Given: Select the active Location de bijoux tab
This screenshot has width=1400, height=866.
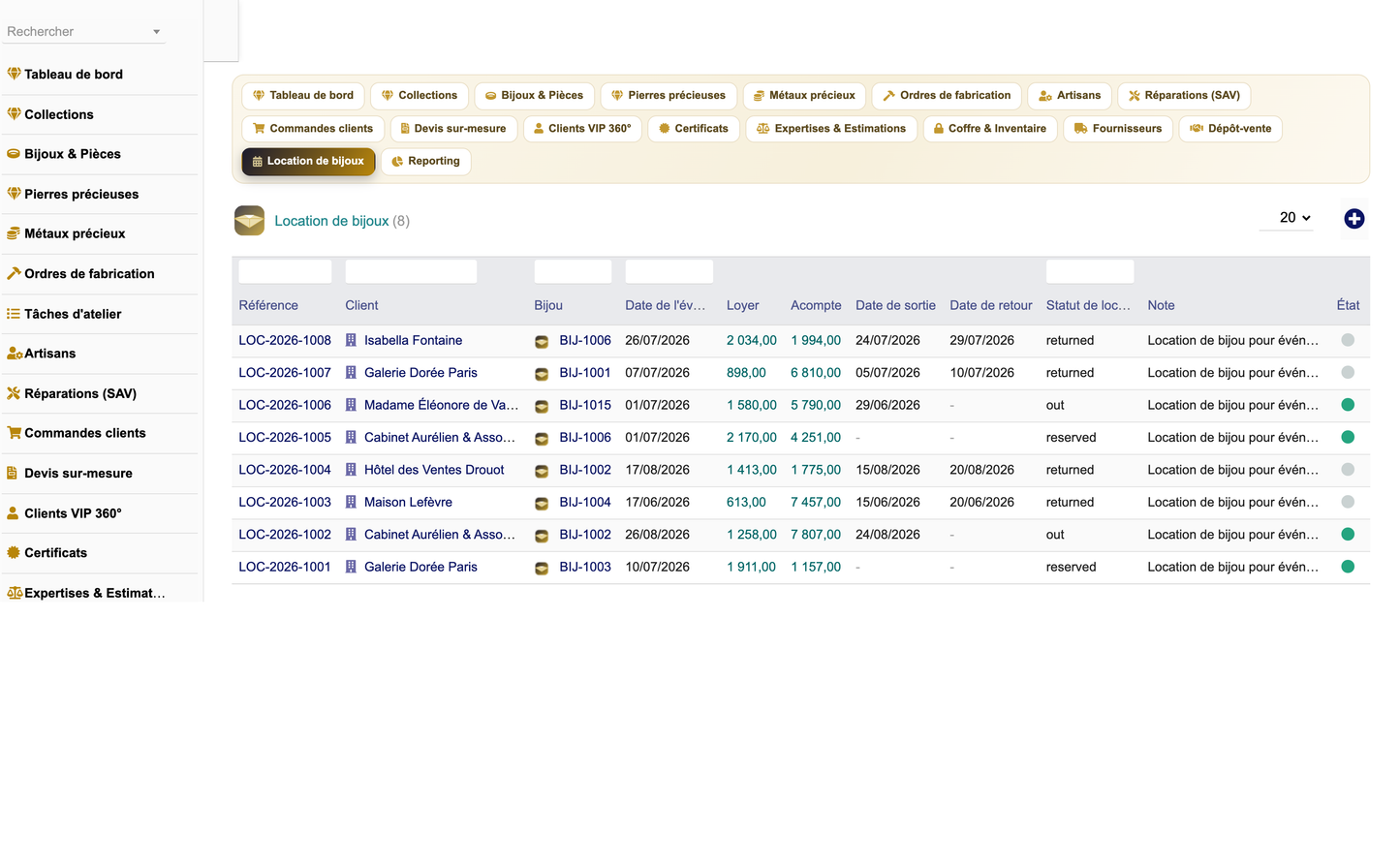Looking at the screenshot, I should (308, 162).
